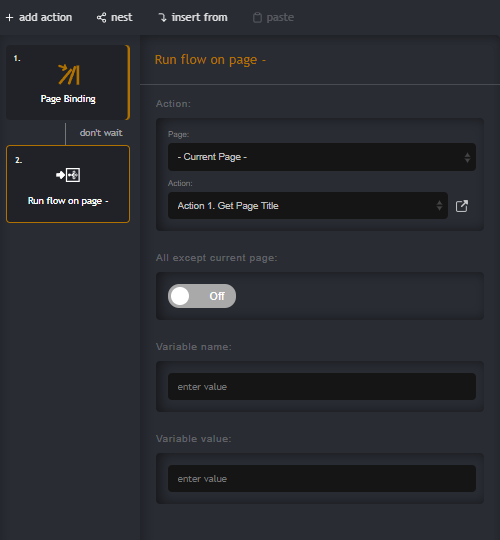This screenshot has height=540, width=500.
Task: Select step 2 Run flow on page
Action: [68, 184]
